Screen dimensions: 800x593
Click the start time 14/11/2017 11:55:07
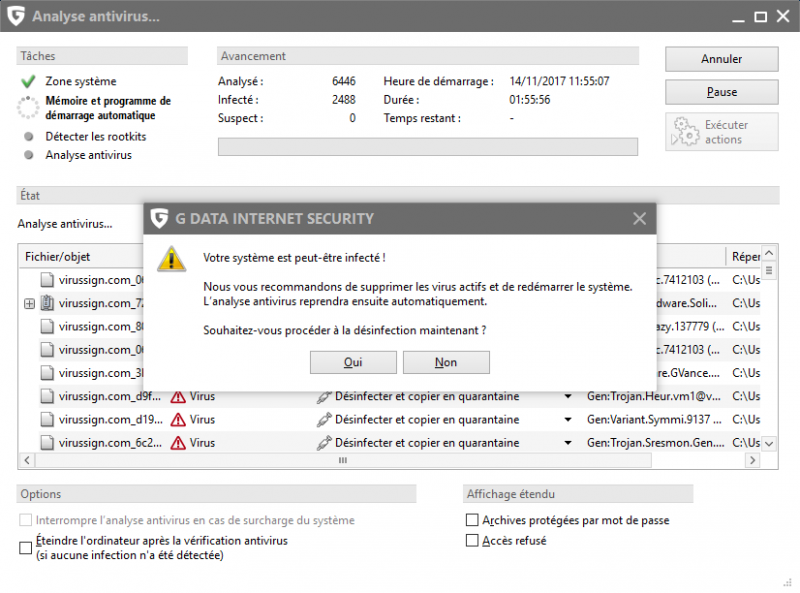coord(559,81)
